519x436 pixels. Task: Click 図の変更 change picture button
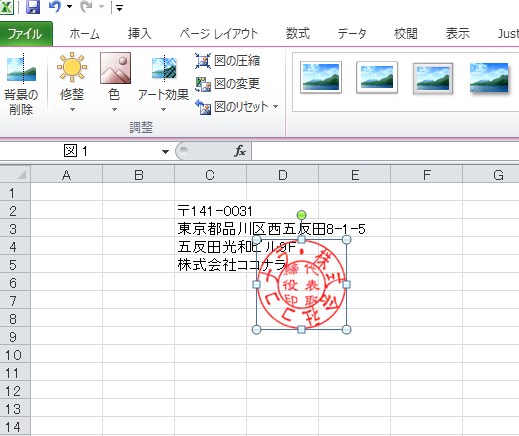coord(227,84)
